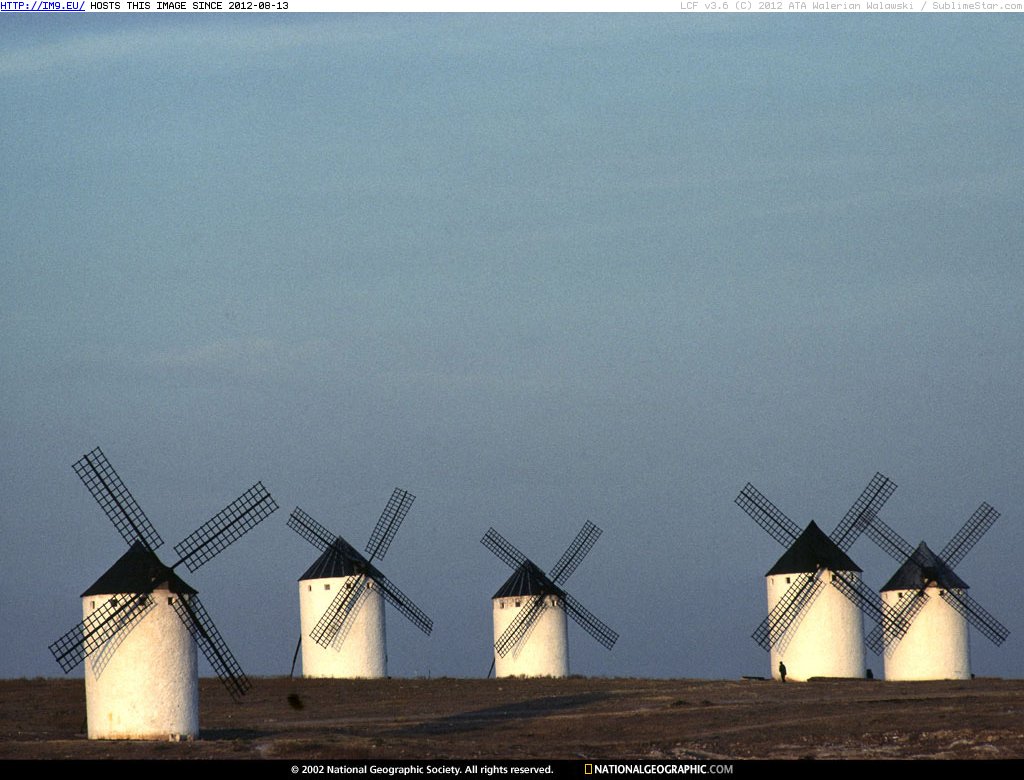Click the '© 2002 National Geographic Society' copyright text
The image size is (1024, 780).
(376, 770)
